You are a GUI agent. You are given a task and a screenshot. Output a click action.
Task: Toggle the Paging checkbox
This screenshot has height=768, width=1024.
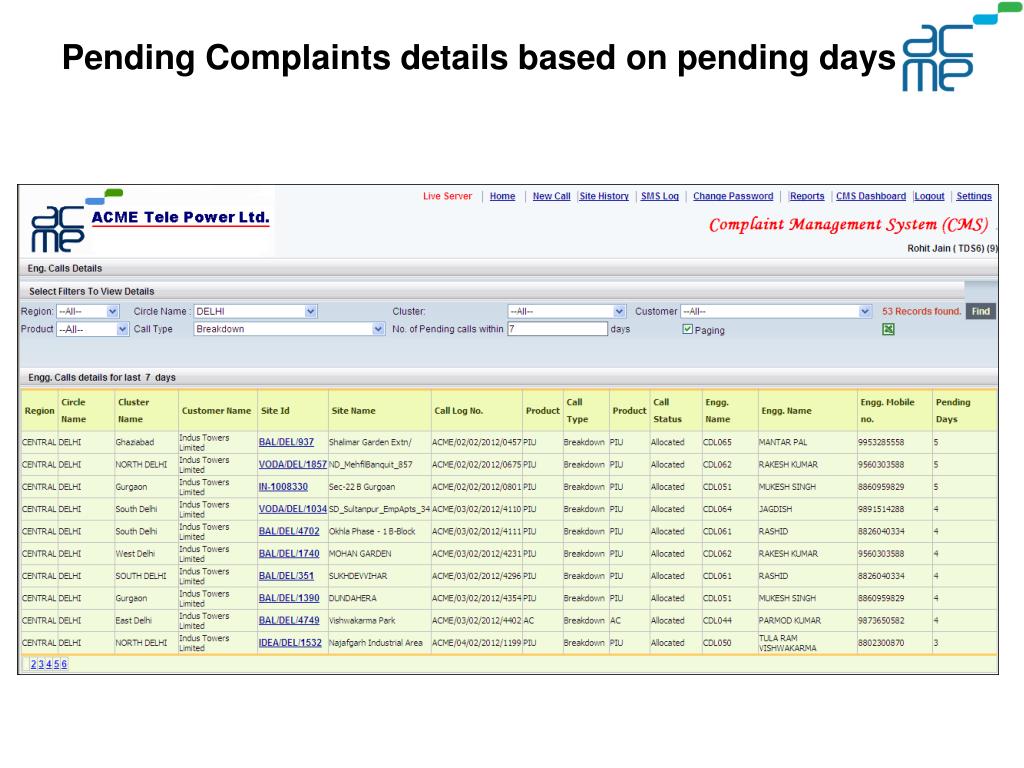(687, 329)
